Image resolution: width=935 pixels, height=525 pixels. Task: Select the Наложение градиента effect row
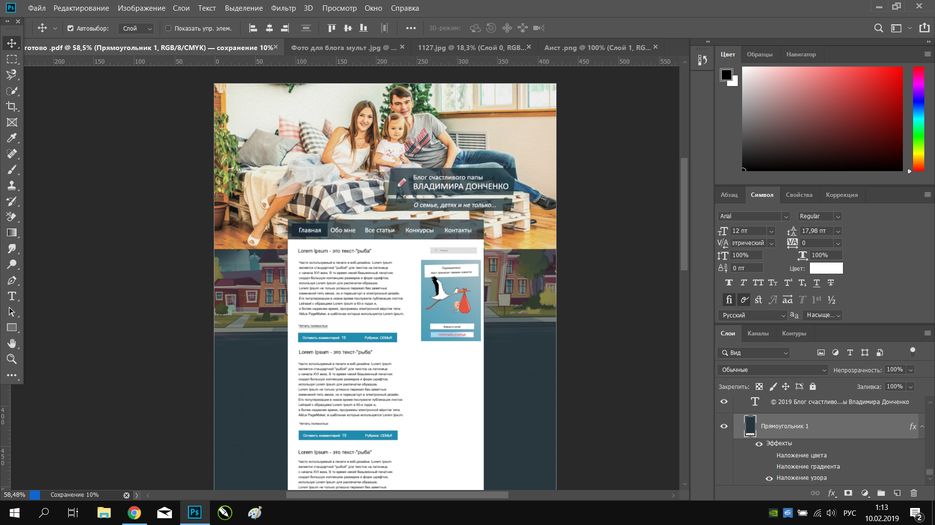(808, 467)
